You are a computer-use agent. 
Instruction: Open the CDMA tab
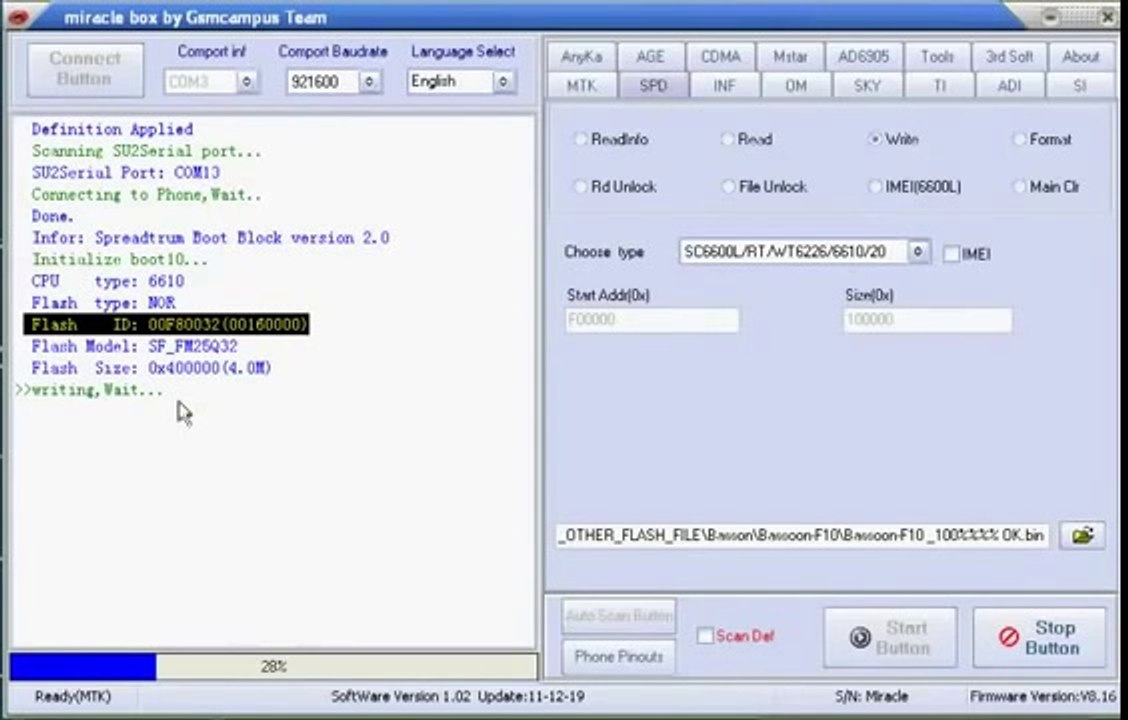coord(720,57)
